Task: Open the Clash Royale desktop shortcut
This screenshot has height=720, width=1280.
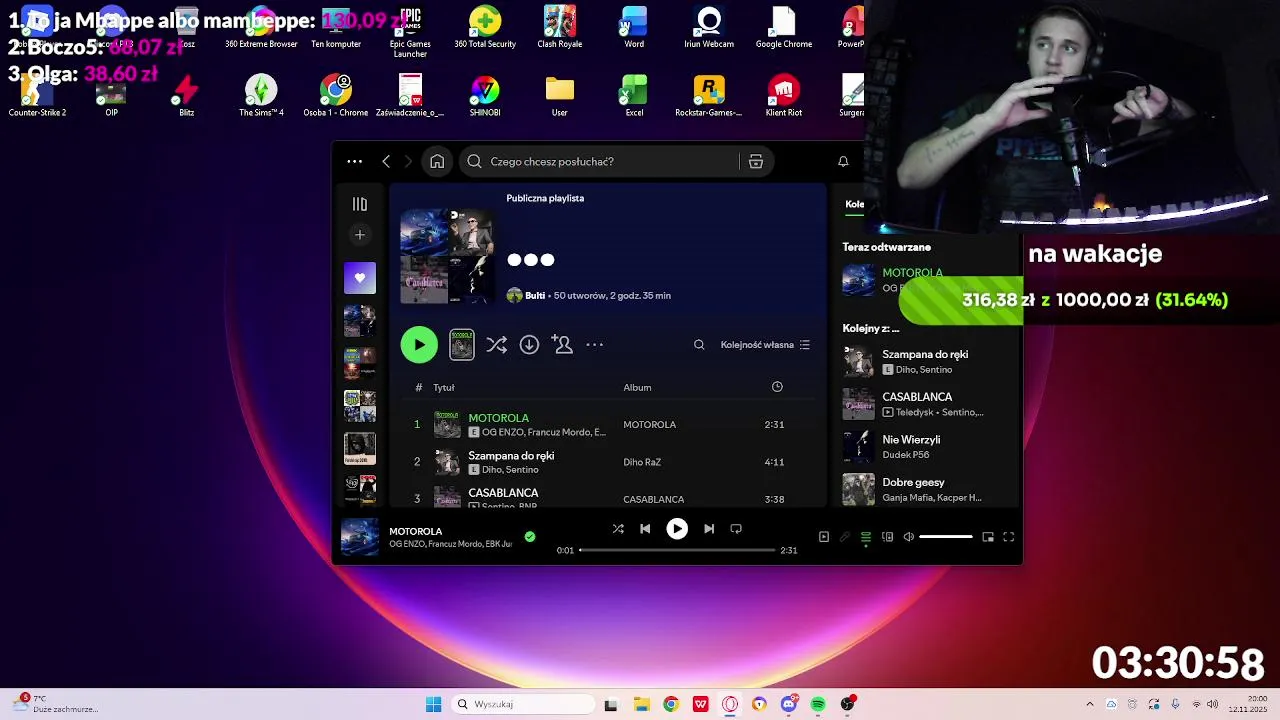Action: tap(560, 27)
